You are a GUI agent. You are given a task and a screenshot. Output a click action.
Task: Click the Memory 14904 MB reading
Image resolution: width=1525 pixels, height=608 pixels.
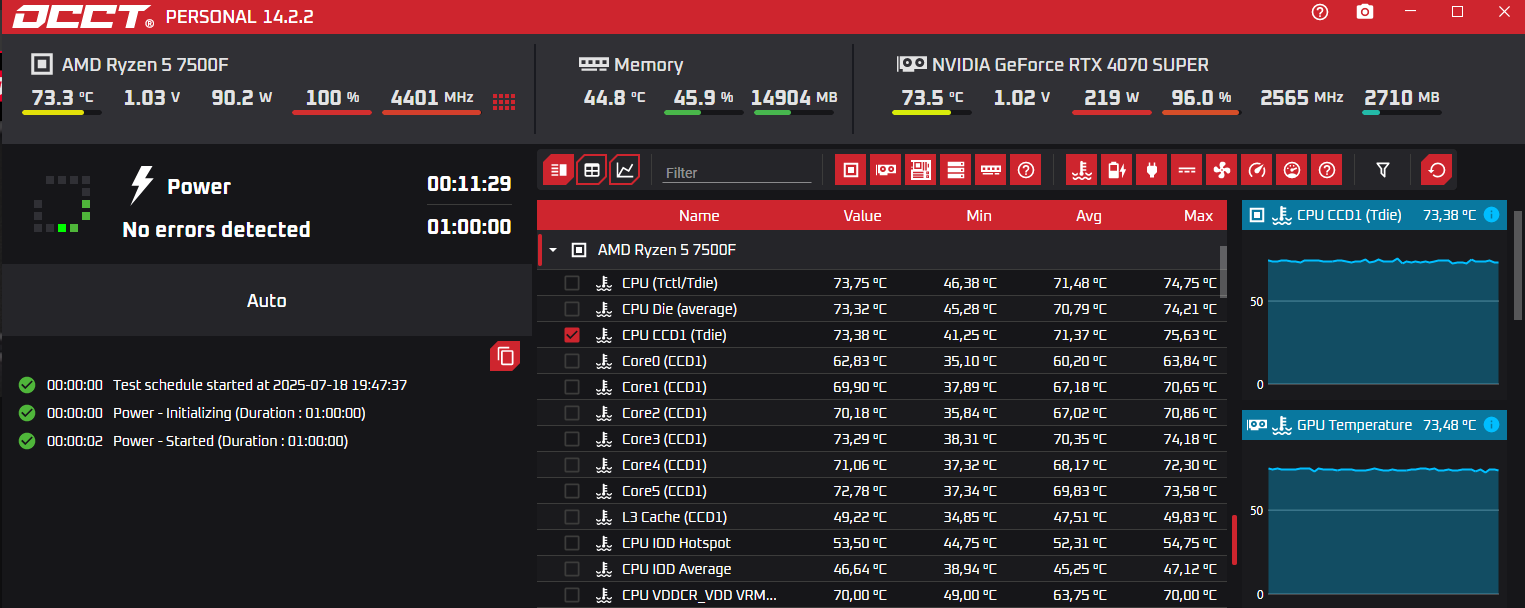pyautogui.click(x=794, y=98)
